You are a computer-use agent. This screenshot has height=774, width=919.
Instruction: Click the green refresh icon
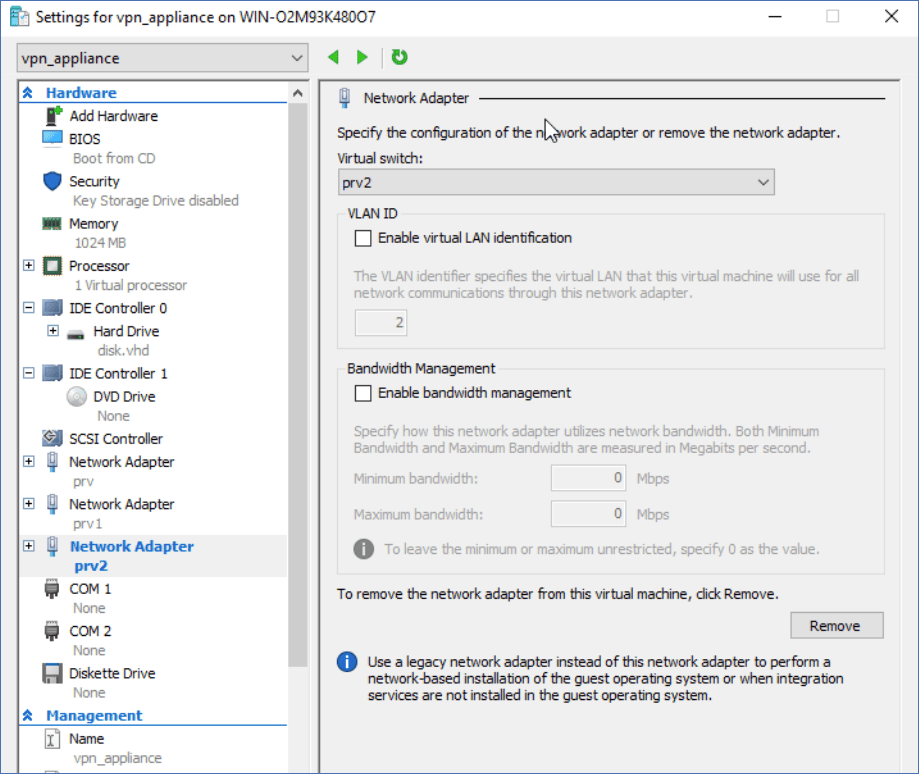pos(400,58)
